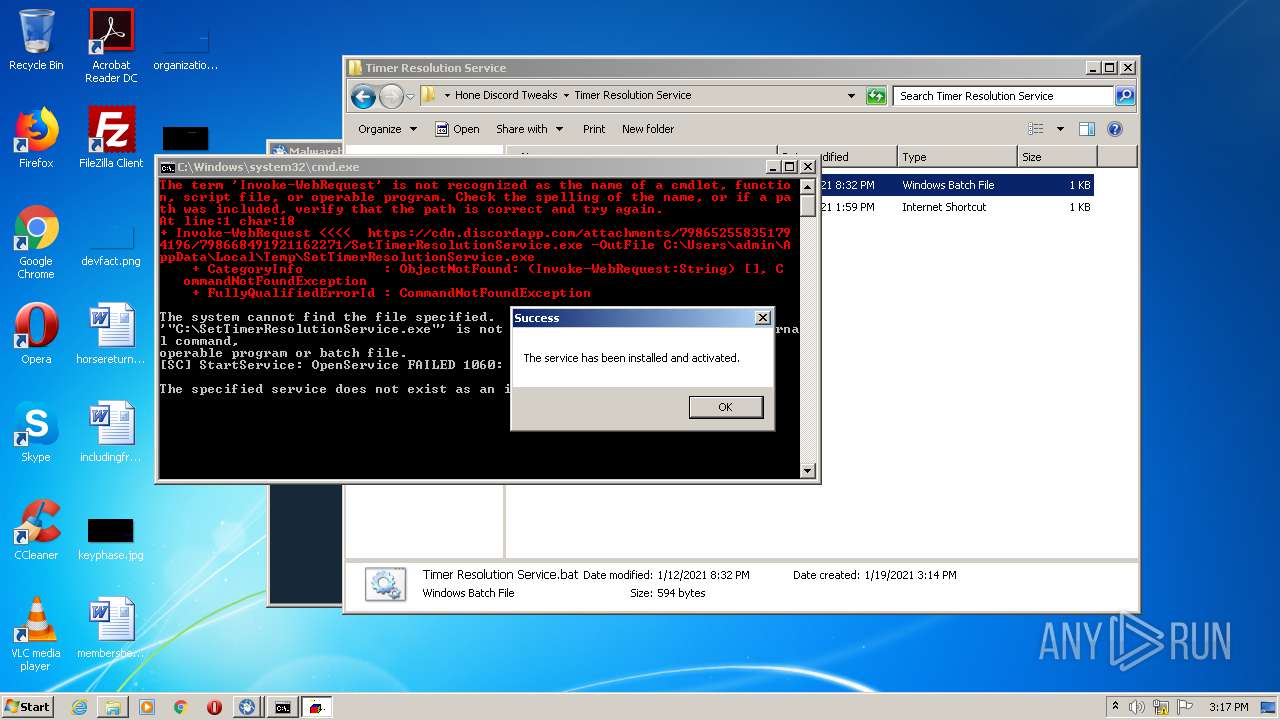Image resolution: width=1280 pixels, height=720 pixels.
Task: Click New folder in Explorer toolbar
Action: click(x=648, y=129)
